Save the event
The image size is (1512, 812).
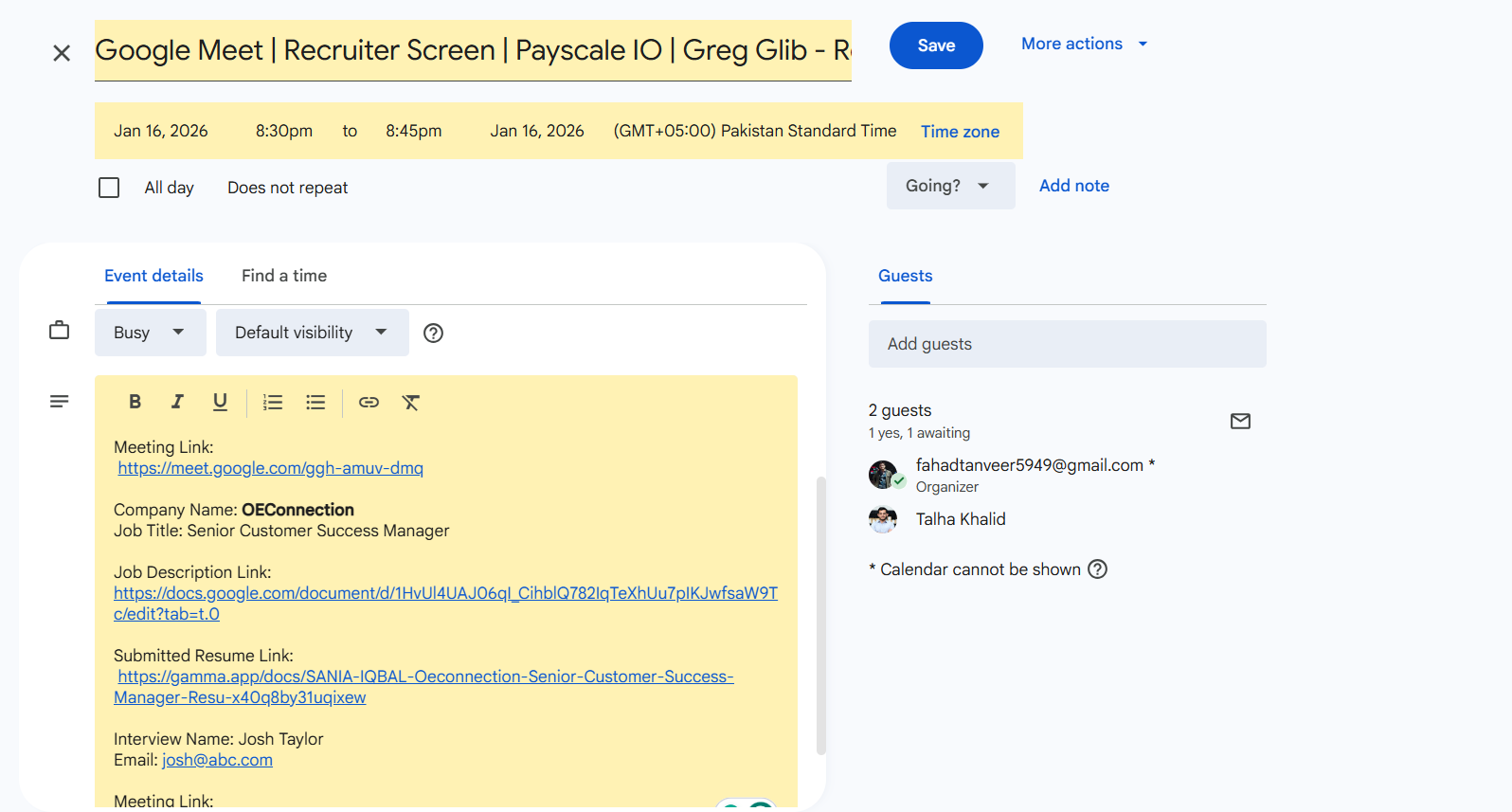tap(936, 45)
